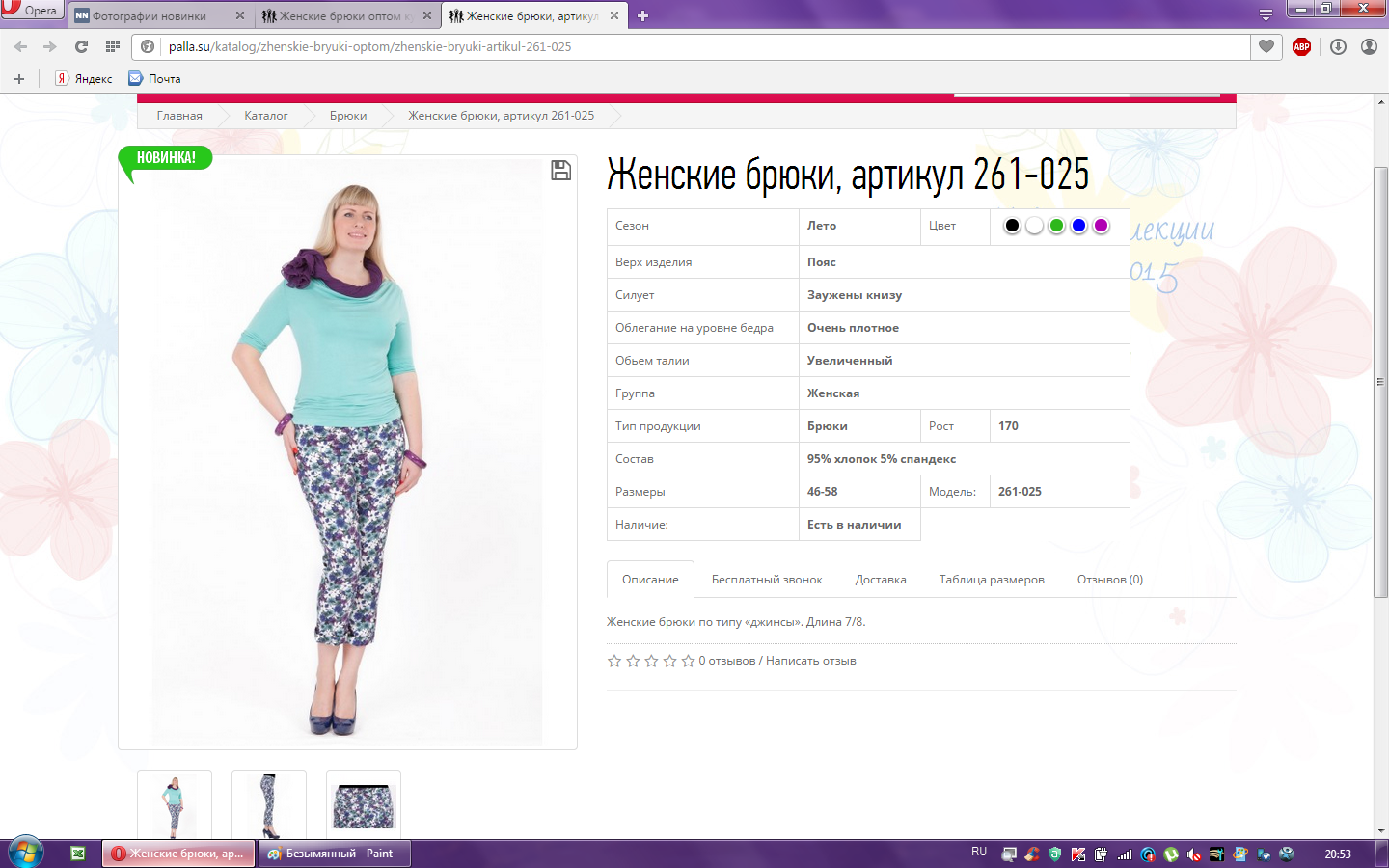Go forward to the next page
The image size is (1389, 868).
(49, 46)
